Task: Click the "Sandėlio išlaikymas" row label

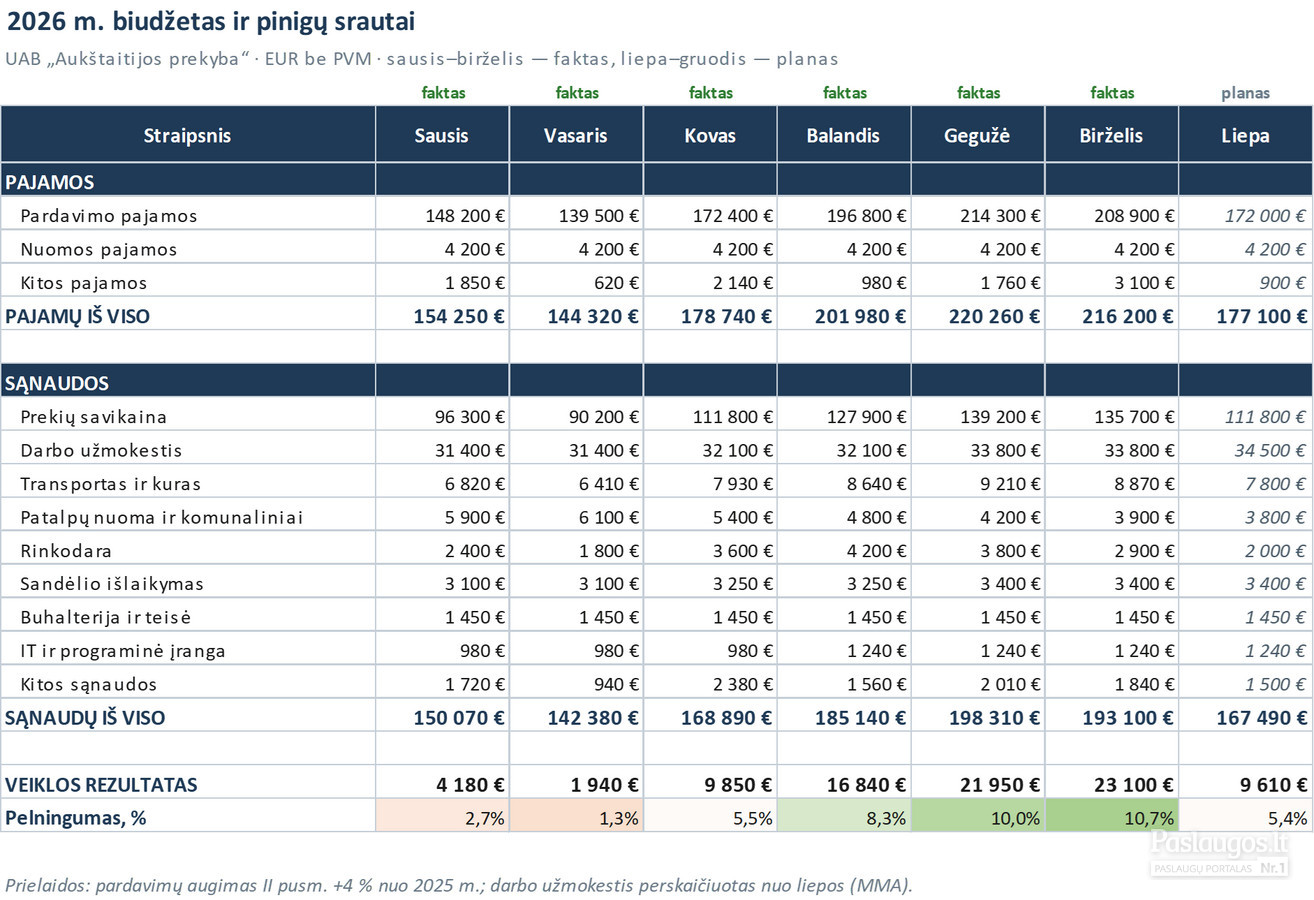Action: coord(112,584)
